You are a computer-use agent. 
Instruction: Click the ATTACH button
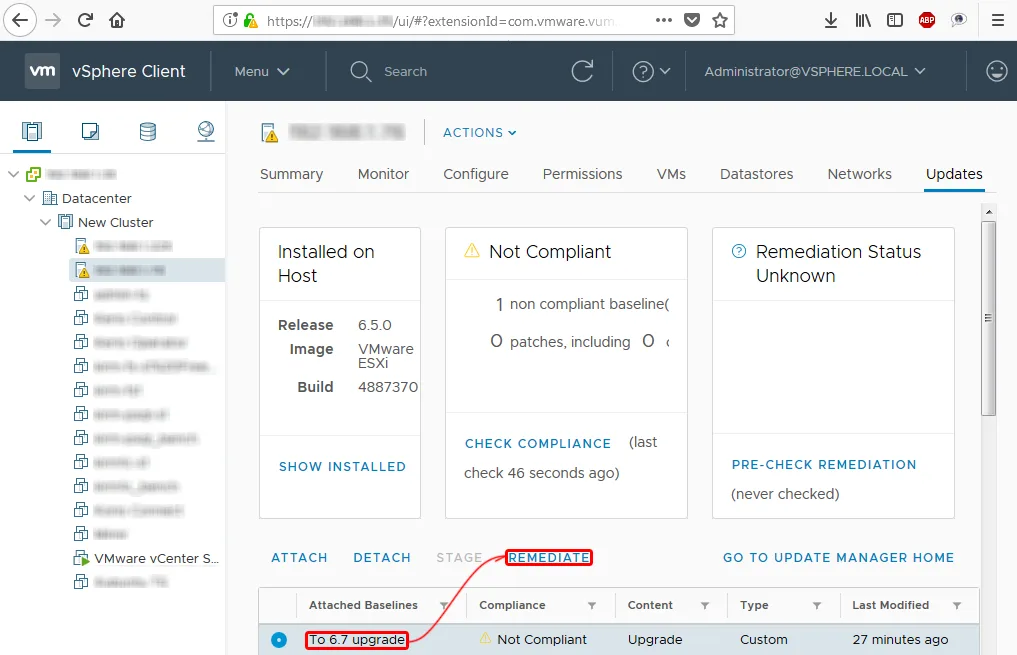click(x=299, y=558)
